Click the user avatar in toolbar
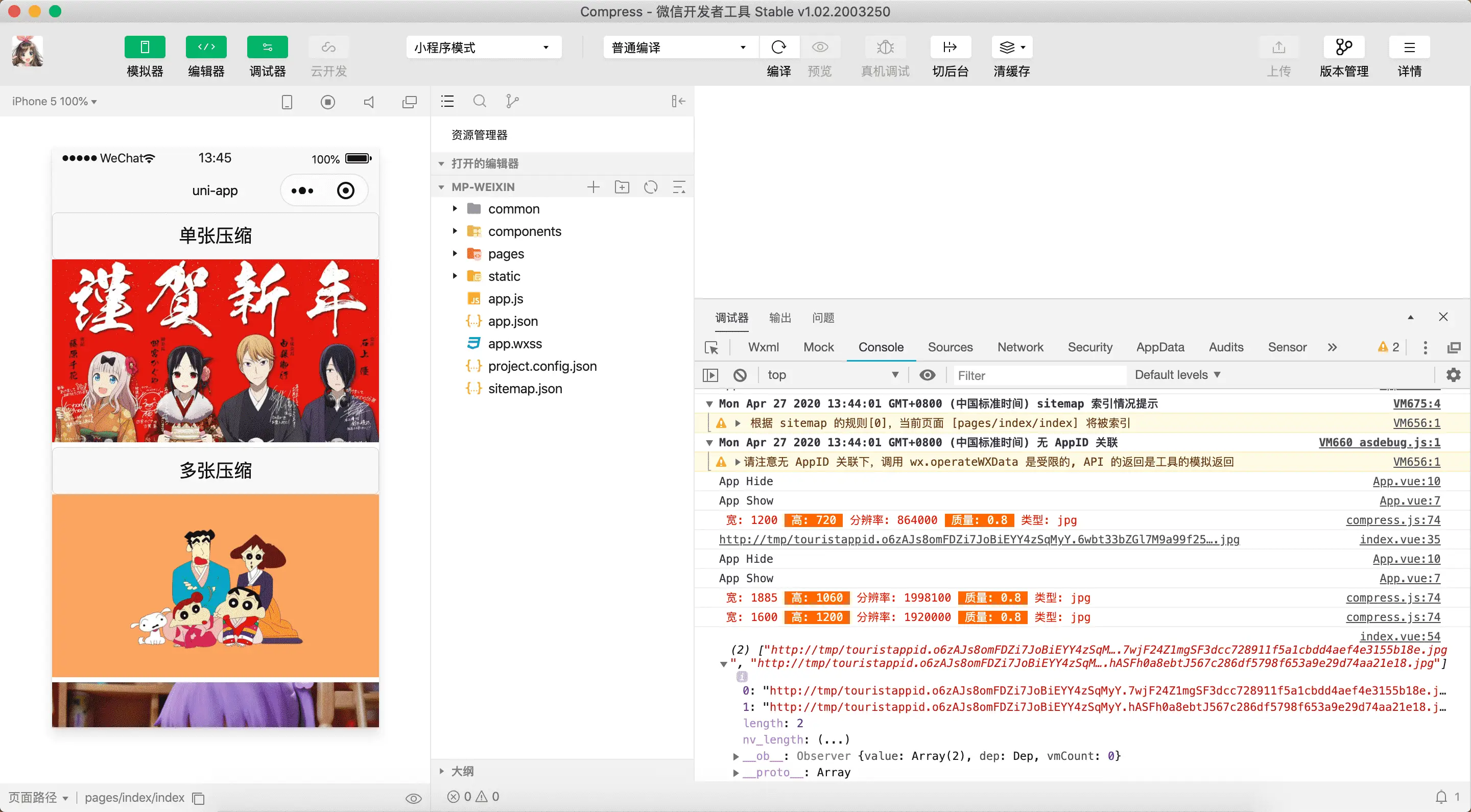 pyautogui.click(x=28, y=52)
